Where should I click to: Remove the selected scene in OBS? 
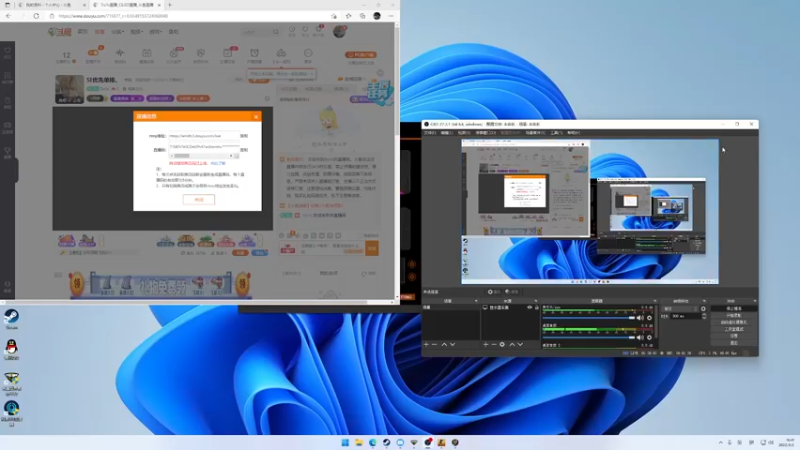point(435,344)
